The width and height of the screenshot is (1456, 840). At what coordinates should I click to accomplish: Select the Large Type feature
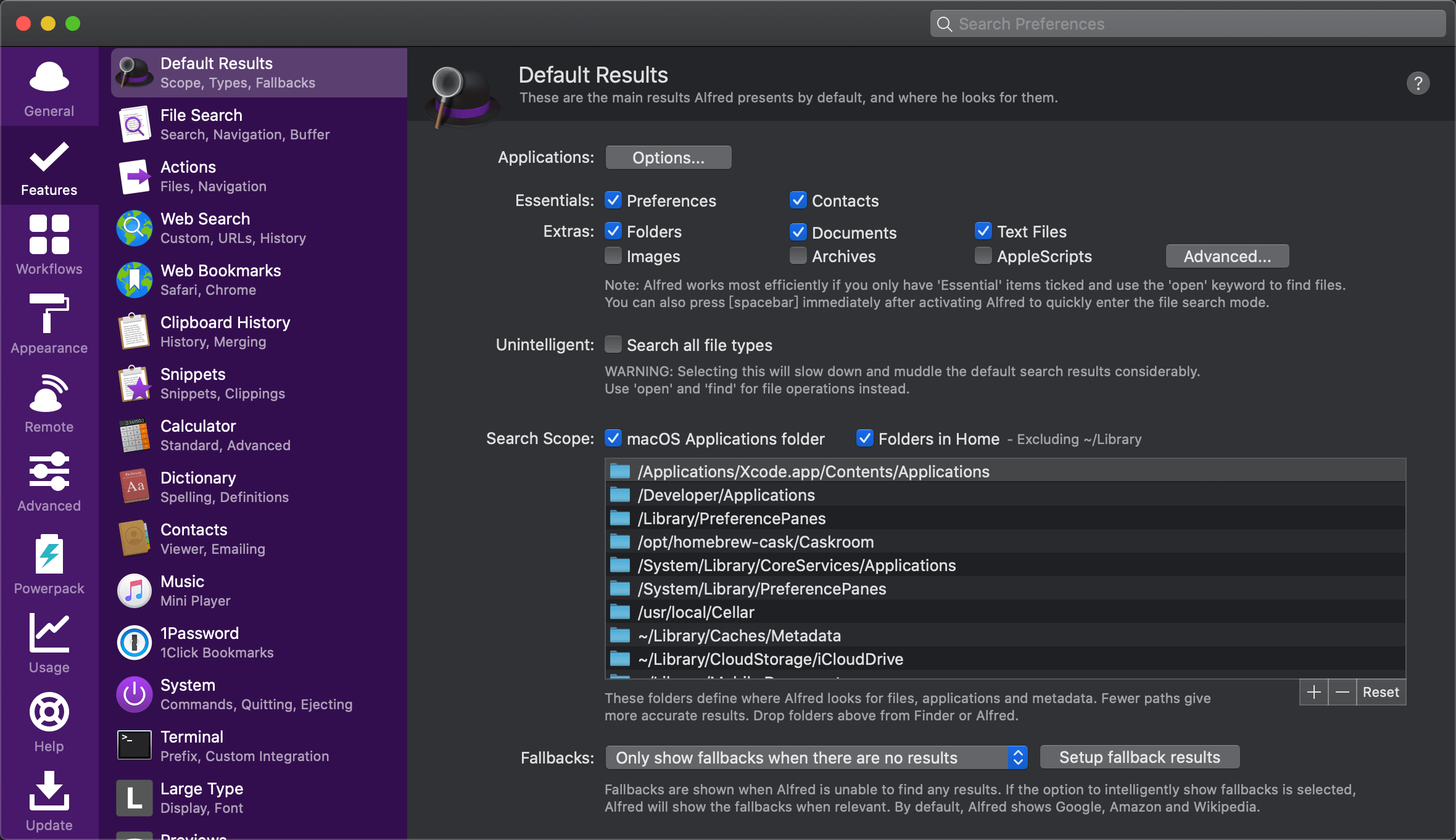pos(259,798)
